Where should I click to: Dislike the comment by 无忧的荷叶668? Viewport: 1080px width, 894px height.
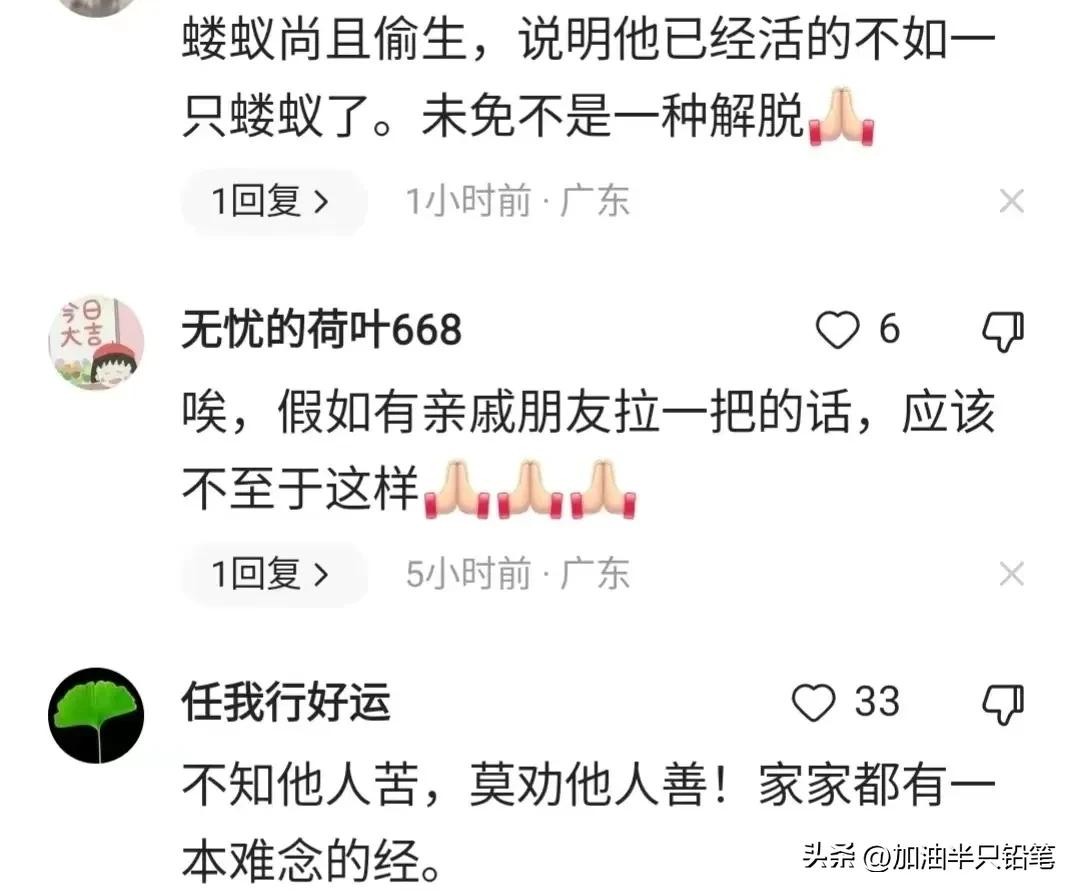coord(1003,331)
